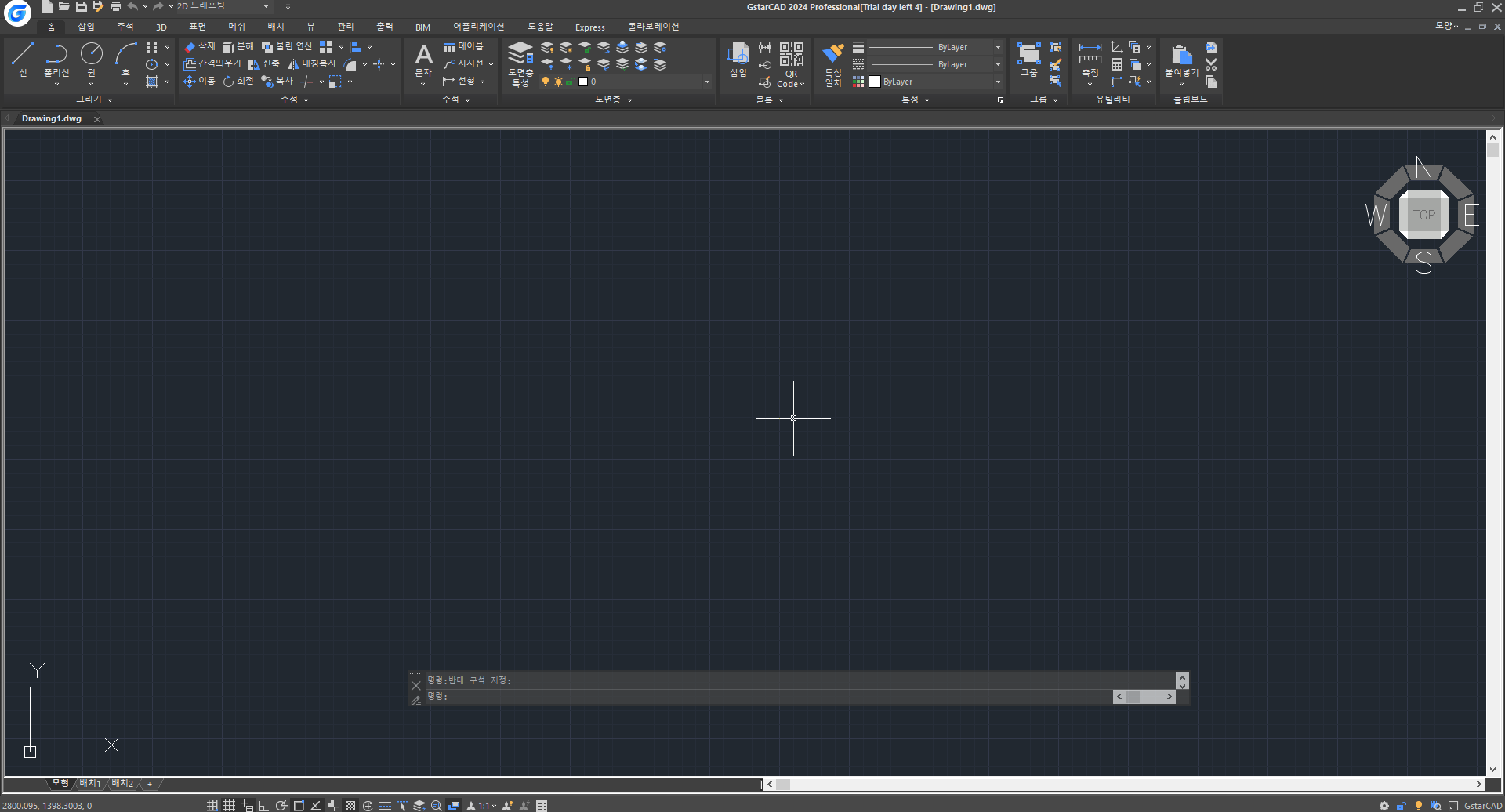Viewport: 1505px width, 812px height.
Task: Expand the 수정 (Modify) panel
Action: coord(295,100)
